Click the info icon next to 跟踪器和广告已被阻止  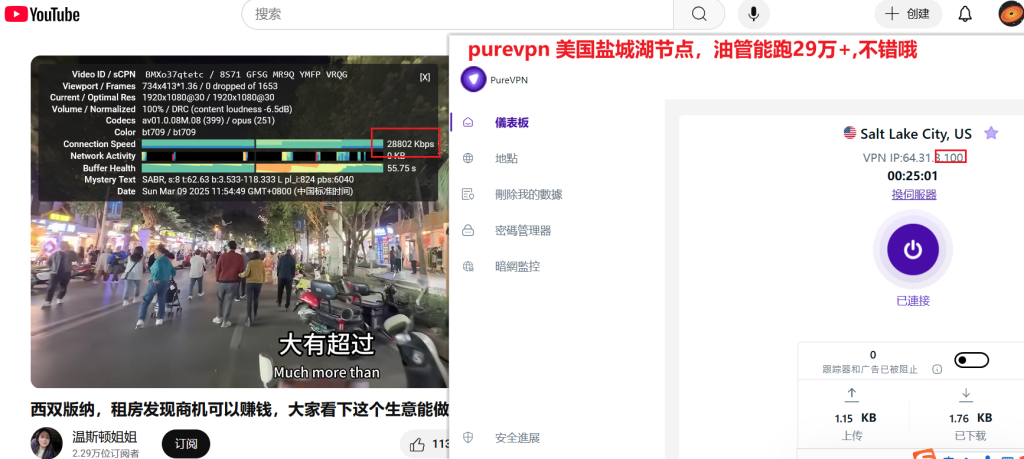[x=937, y=370]
